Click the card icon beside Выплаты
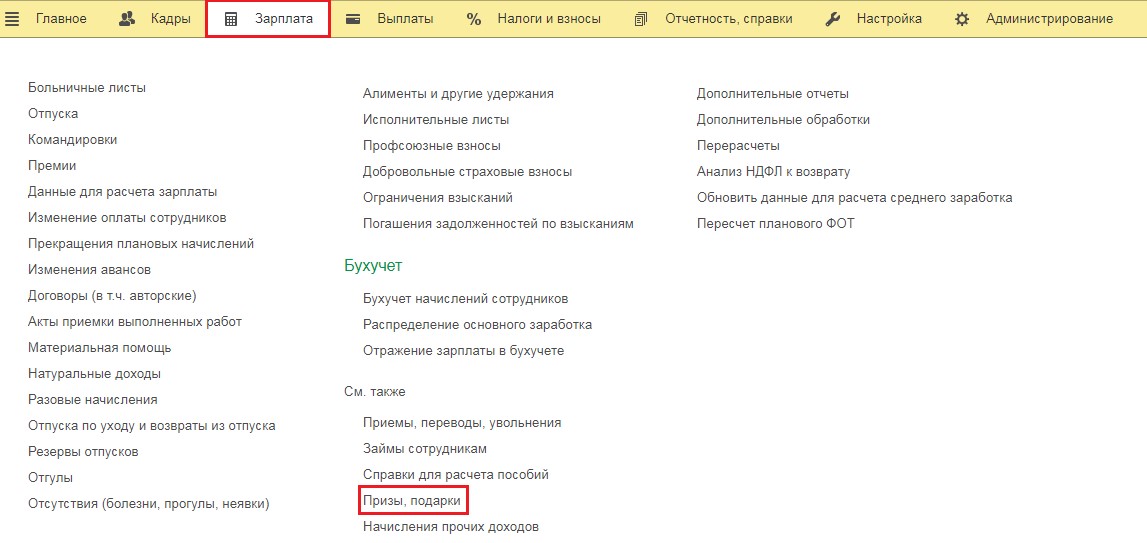Screen dimensions: 1147x543 (353, 19)
